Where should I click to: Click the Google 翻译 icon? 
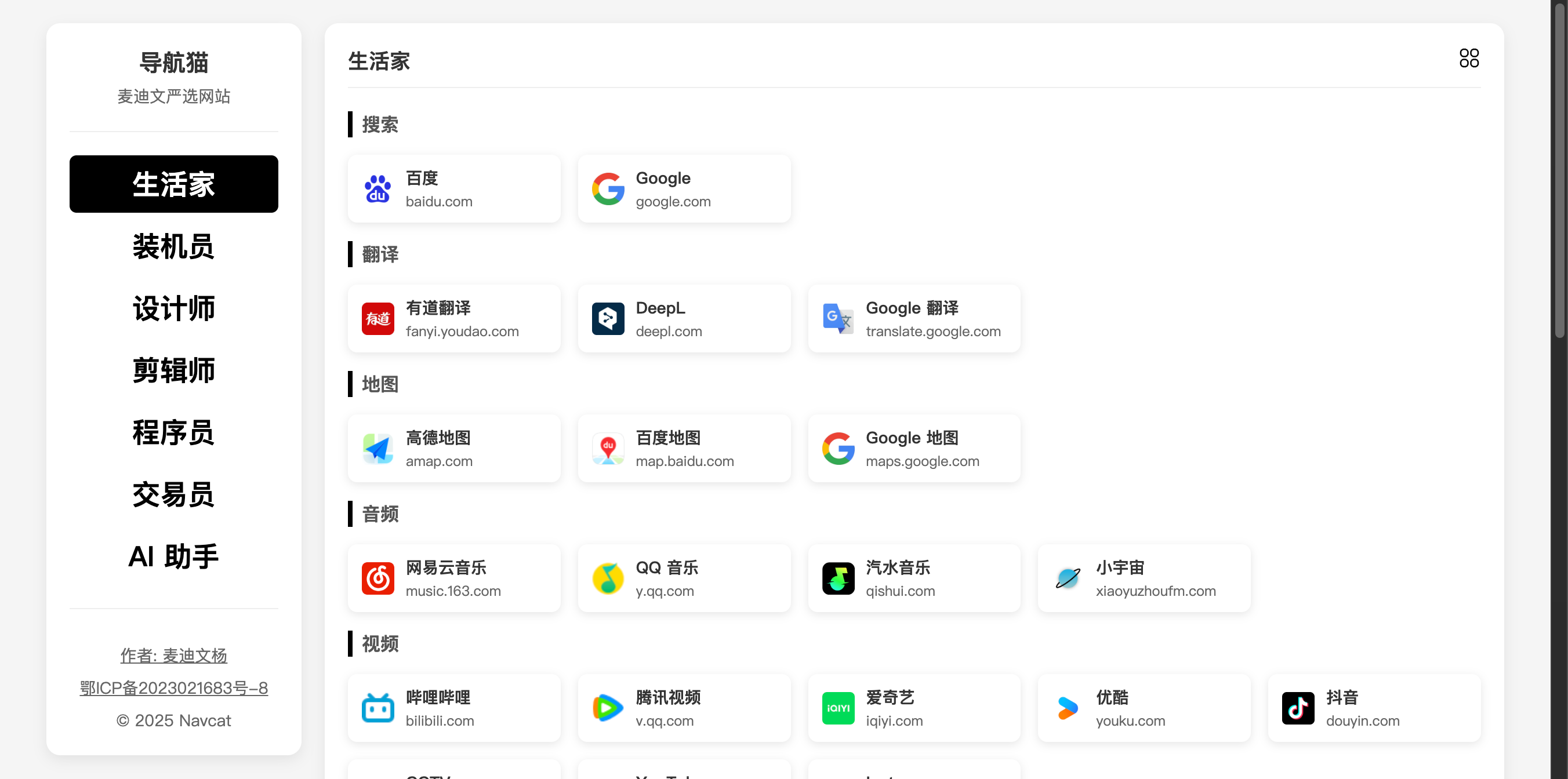click(837, 318)
